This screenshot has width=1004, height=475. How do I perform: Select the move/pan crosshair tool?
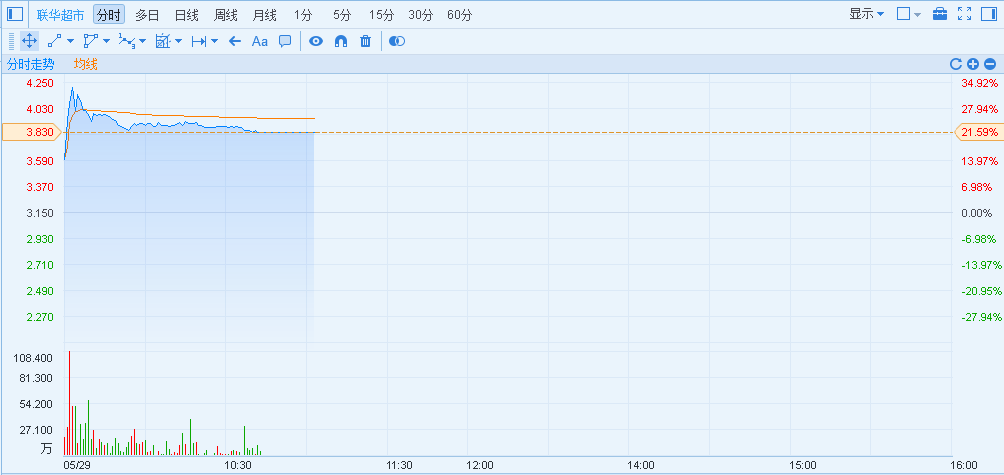pos(29,41)
